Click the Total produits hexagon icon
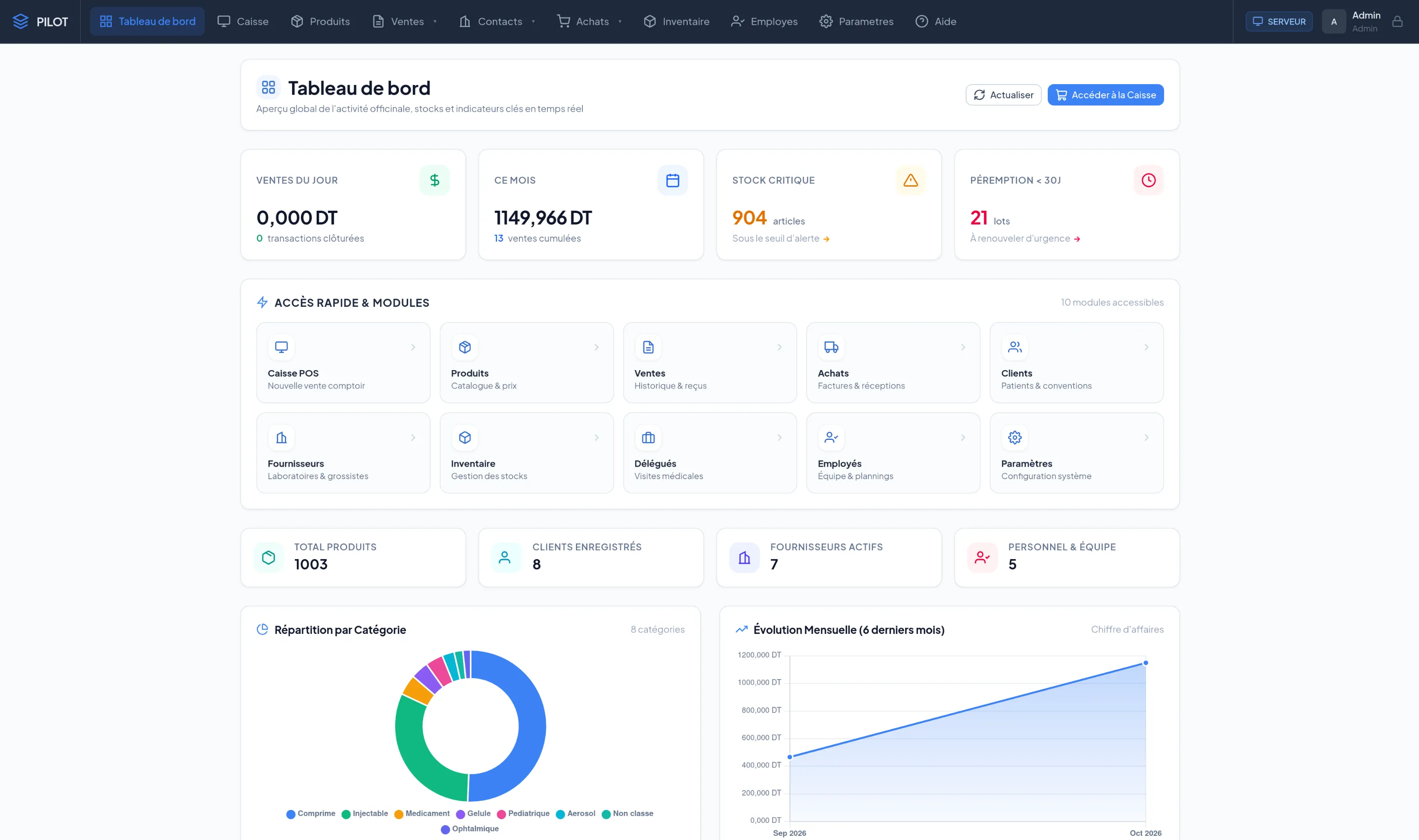This screenshot has height=840, width=1419. pyautogui.click(x=269, y=558)
